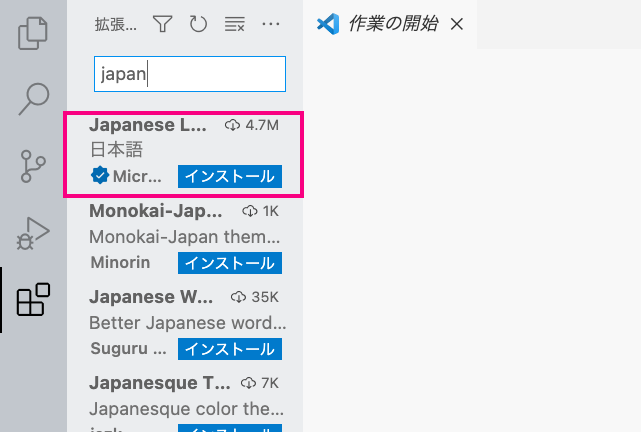Click the Better Japanese word... description
This screenshot has height=432, width=641.
188,323
